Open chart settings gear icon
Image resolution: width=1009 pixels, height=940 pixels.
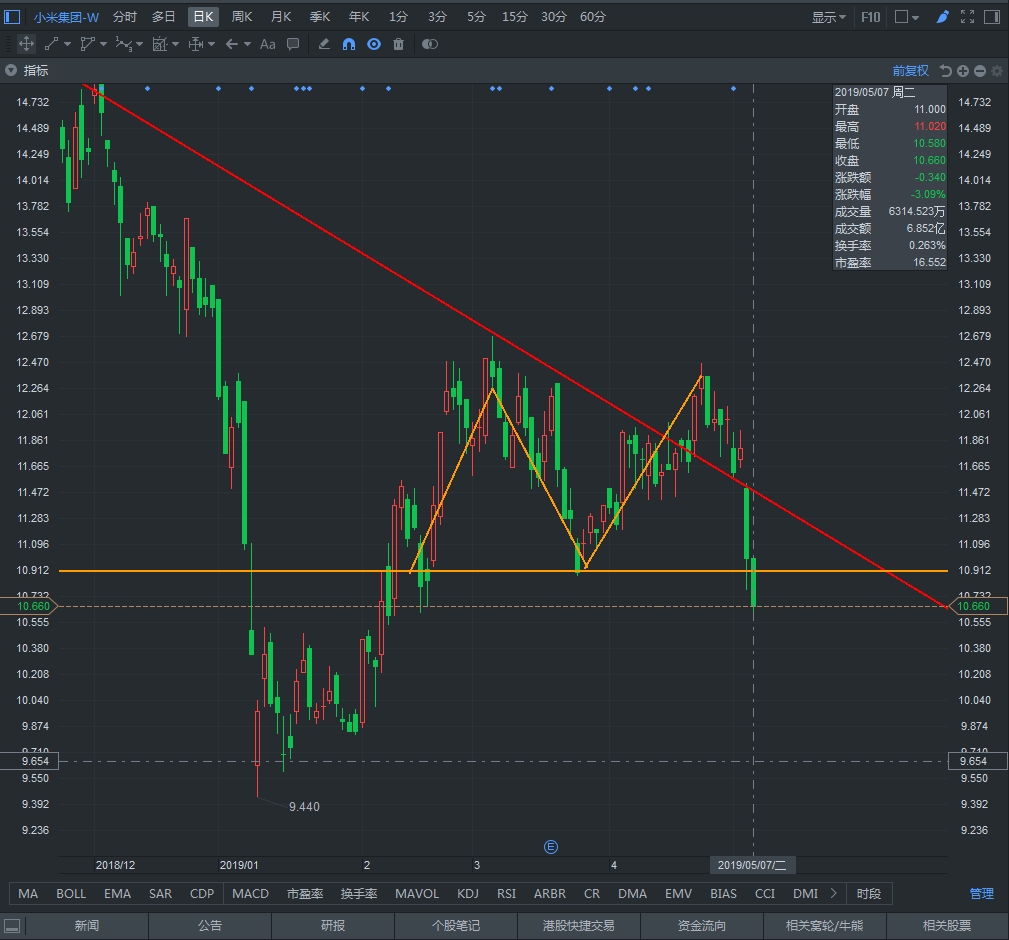997,71
